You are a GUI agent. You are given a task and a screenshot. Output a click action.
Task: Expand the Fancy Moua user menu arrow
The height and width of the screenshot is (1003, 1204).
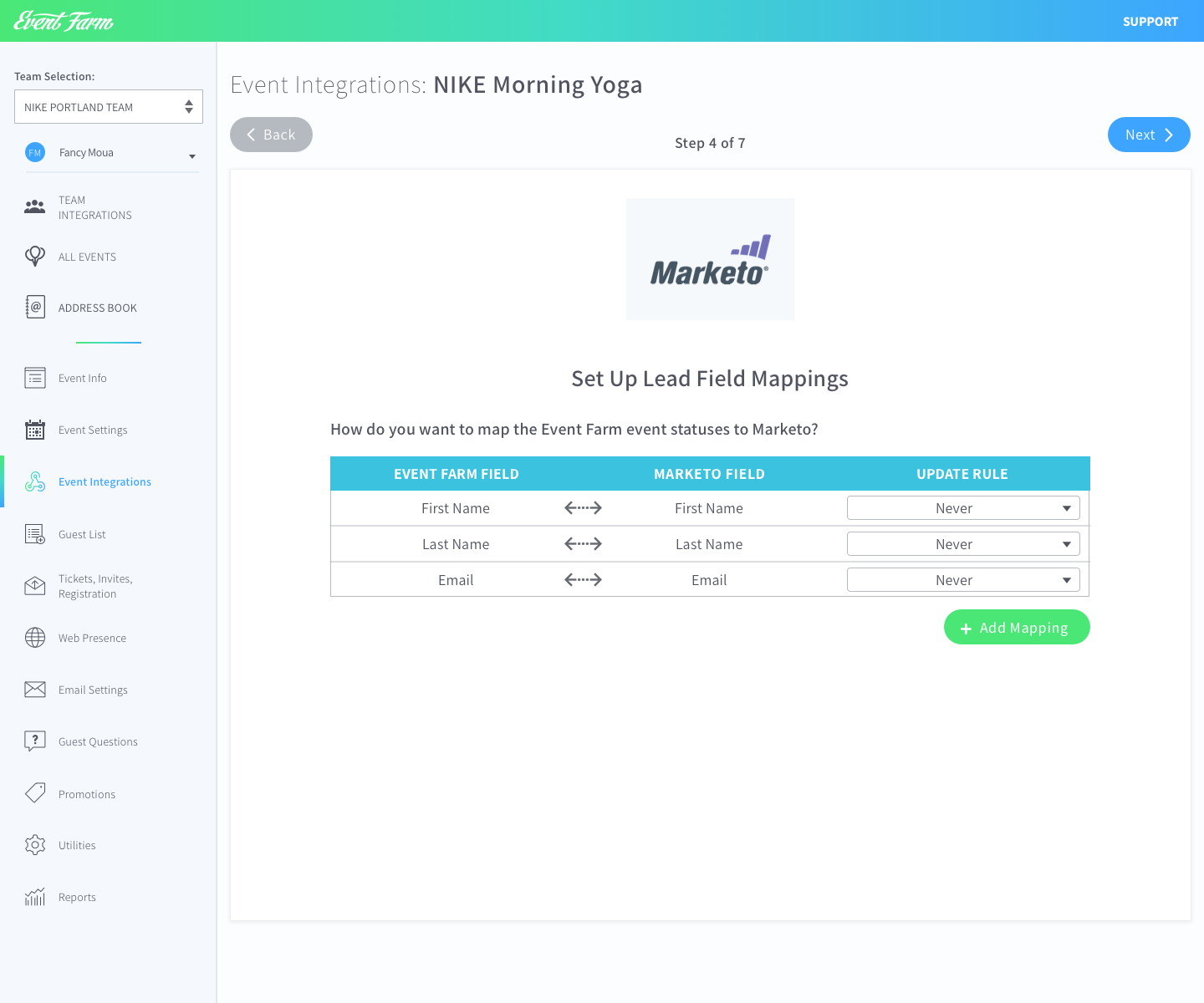[192, 156]
